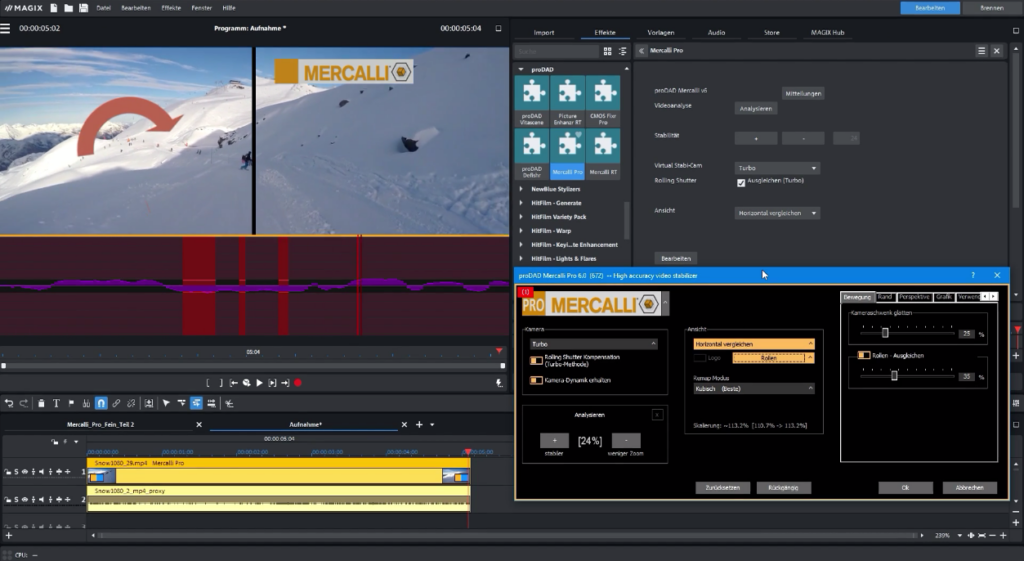Adjust the Kameraschwenk glätten slider
Image resolution: width=1024 pixels, height=561 pixels.
tap(885, 333)
